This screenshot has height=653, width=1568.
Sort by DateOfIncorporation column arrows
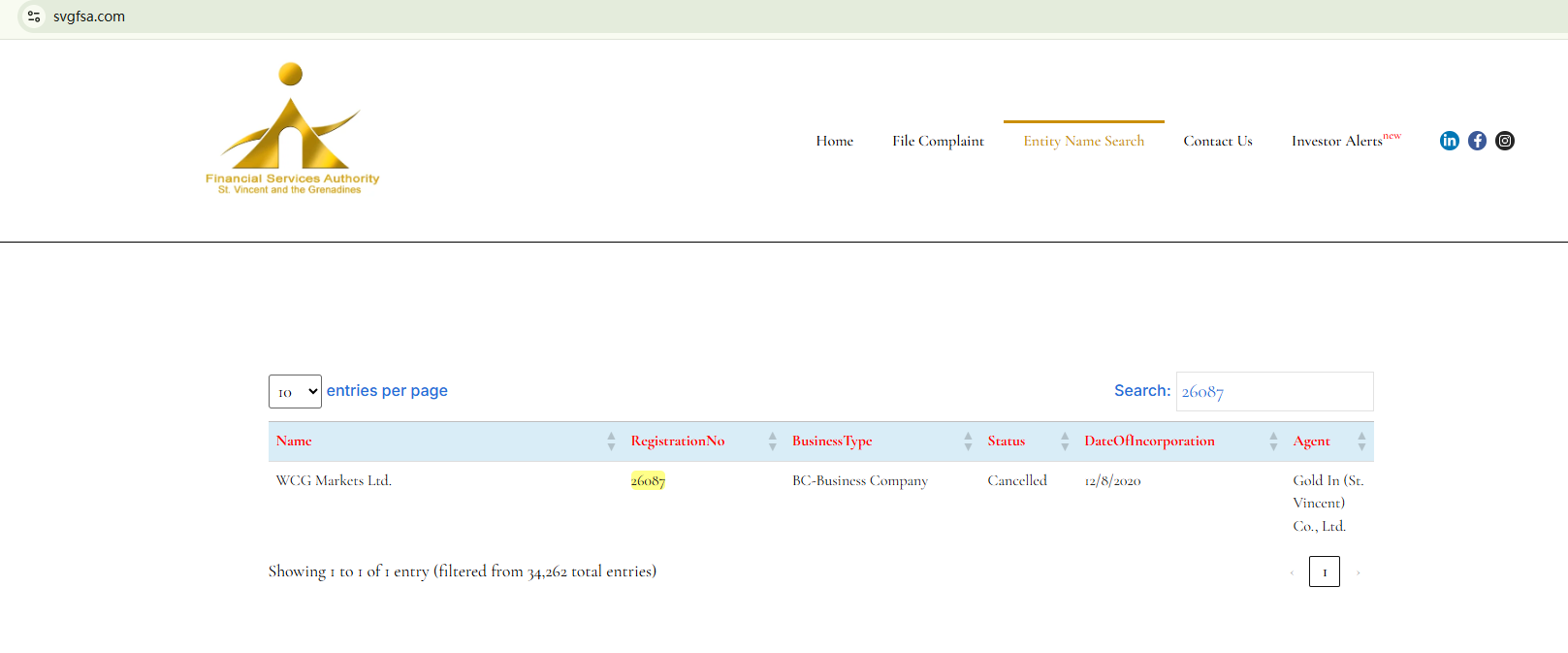coord(1272,441)
